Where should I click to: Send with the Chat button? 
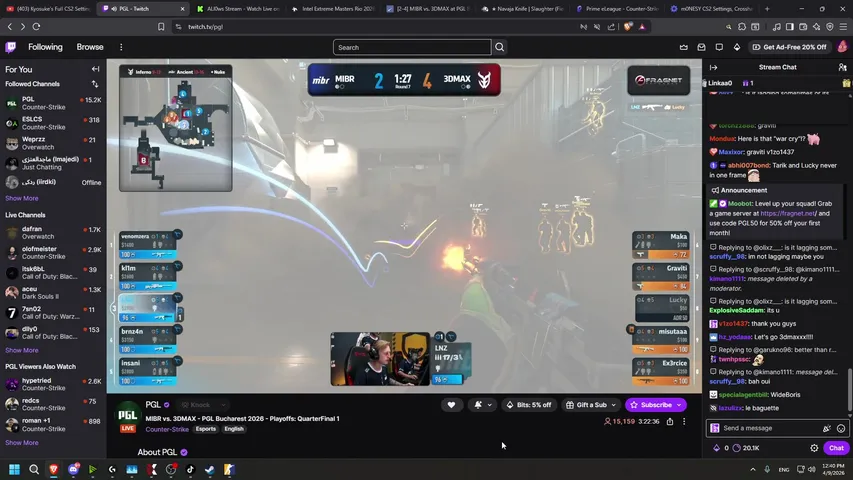[x=836, y=448]
